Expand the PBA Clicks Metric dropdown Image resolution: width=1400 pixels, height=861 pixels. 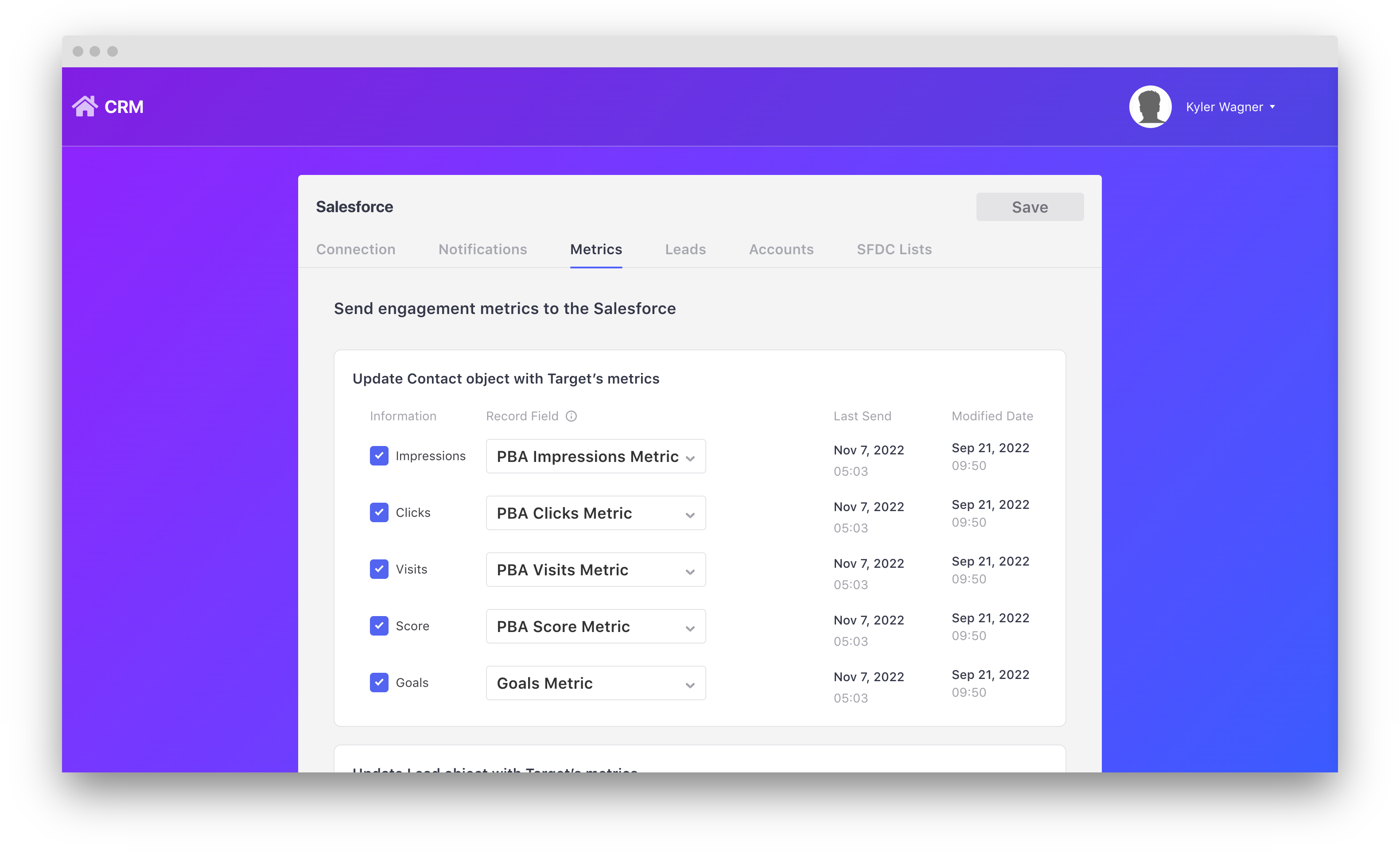tap(595, 513)
